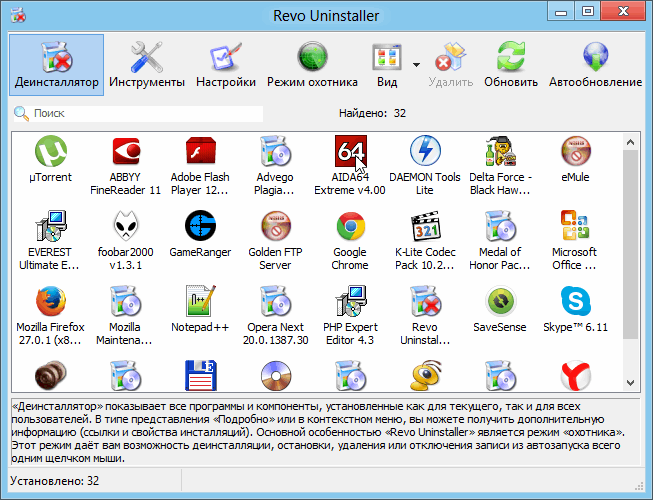653x500 pixels.
Task: Click Обновить to refresh the list
Action: click(511, 65)
